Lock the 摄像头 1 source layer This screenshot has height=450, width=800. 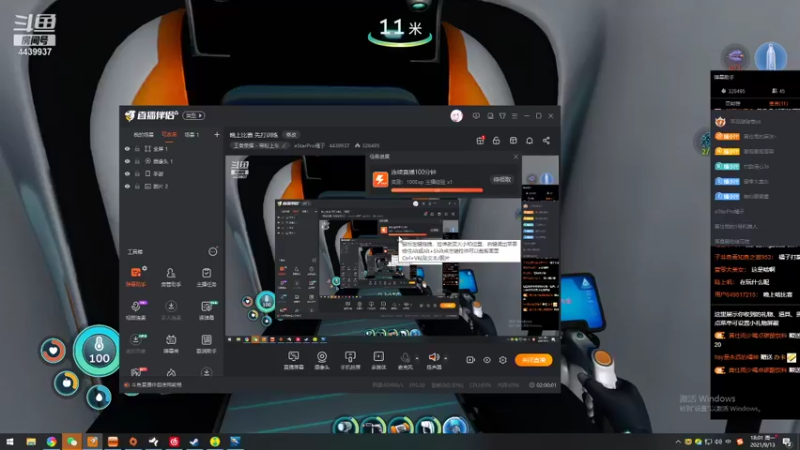point(137,161)
